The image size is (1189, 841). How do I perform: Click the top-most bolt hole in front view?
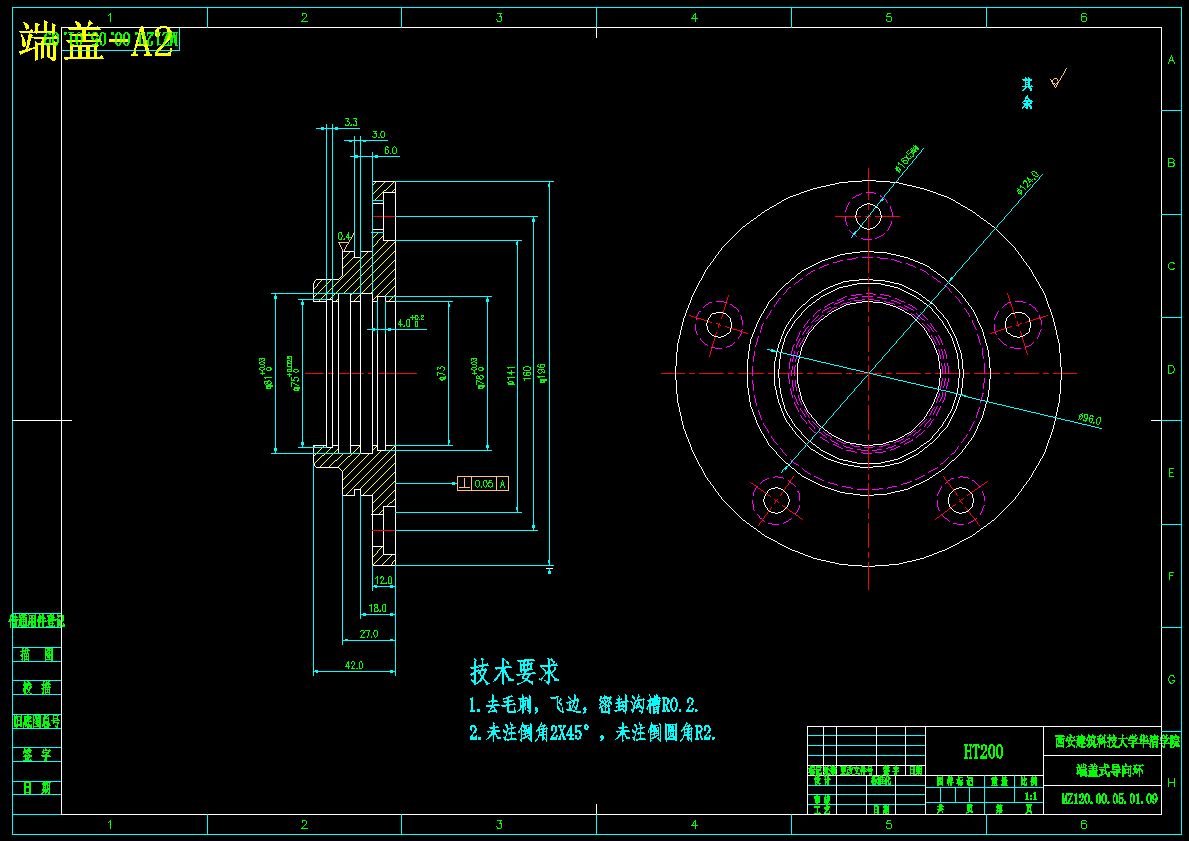868,215
